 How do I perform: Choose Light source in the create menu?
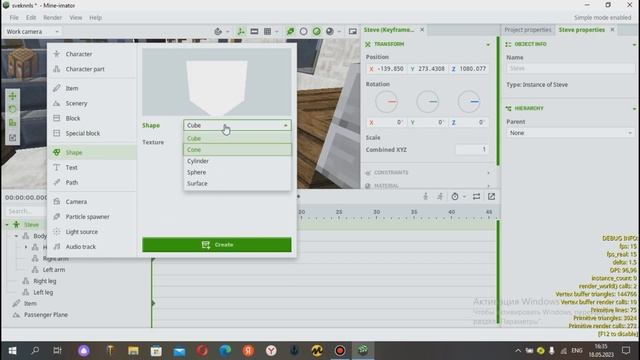(x=92, y=232)
